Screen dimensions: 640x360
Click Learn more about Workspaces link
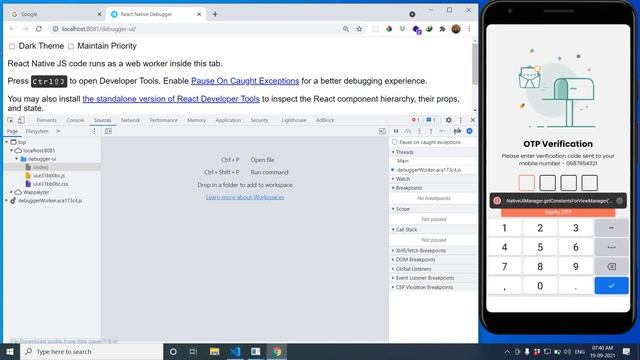(x=245, y=198)
